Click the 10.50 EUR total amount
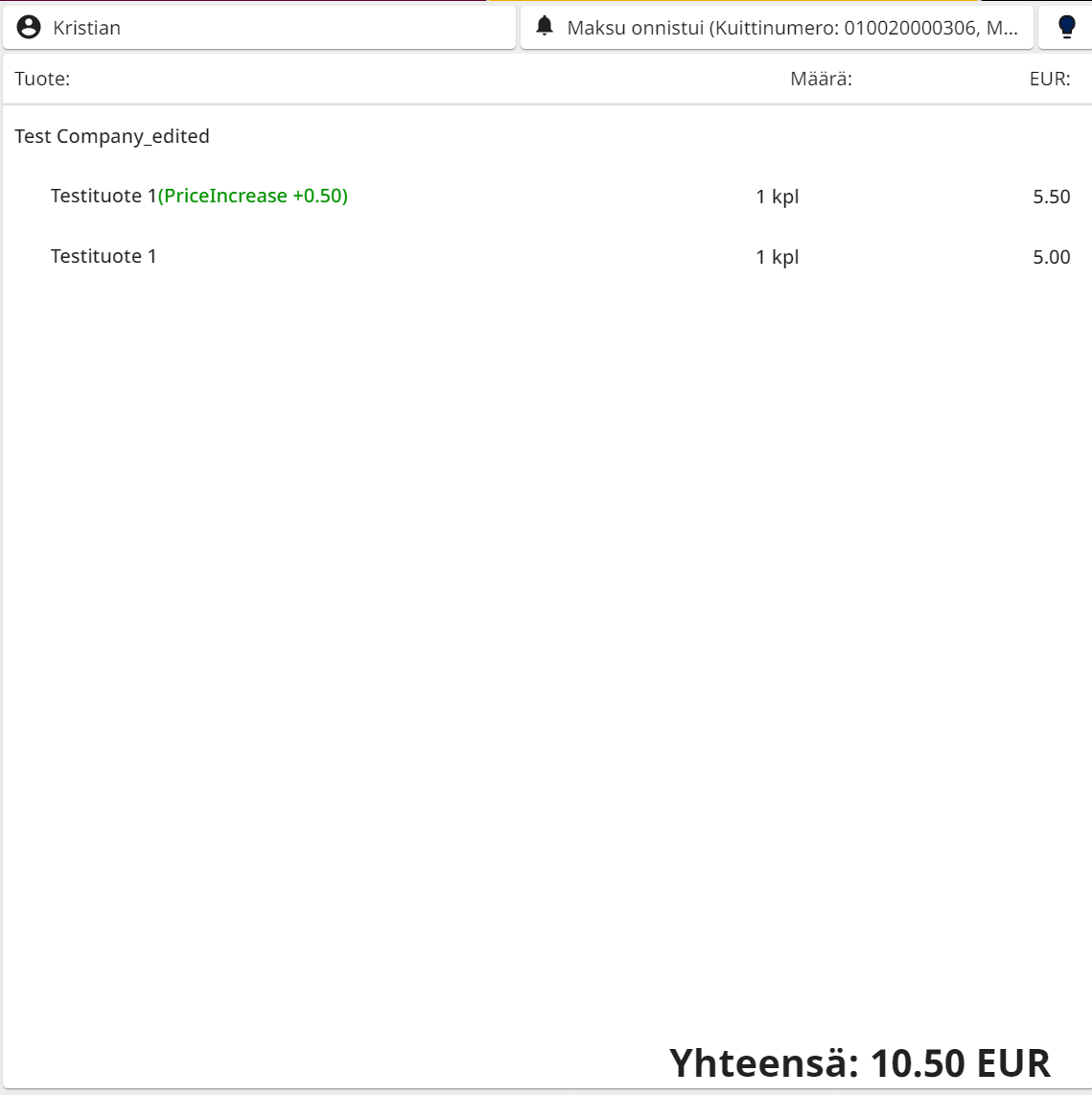1092x1095 pixels. coord(960,1063)
